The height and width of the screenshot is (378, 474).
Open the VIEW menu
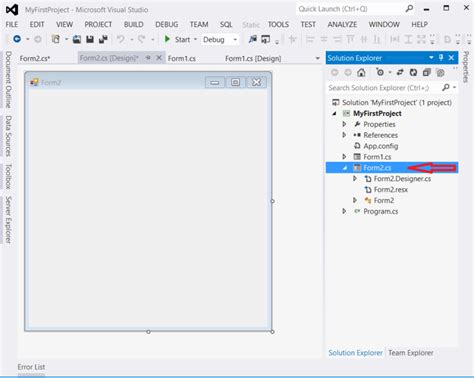[x=64, y=24]
